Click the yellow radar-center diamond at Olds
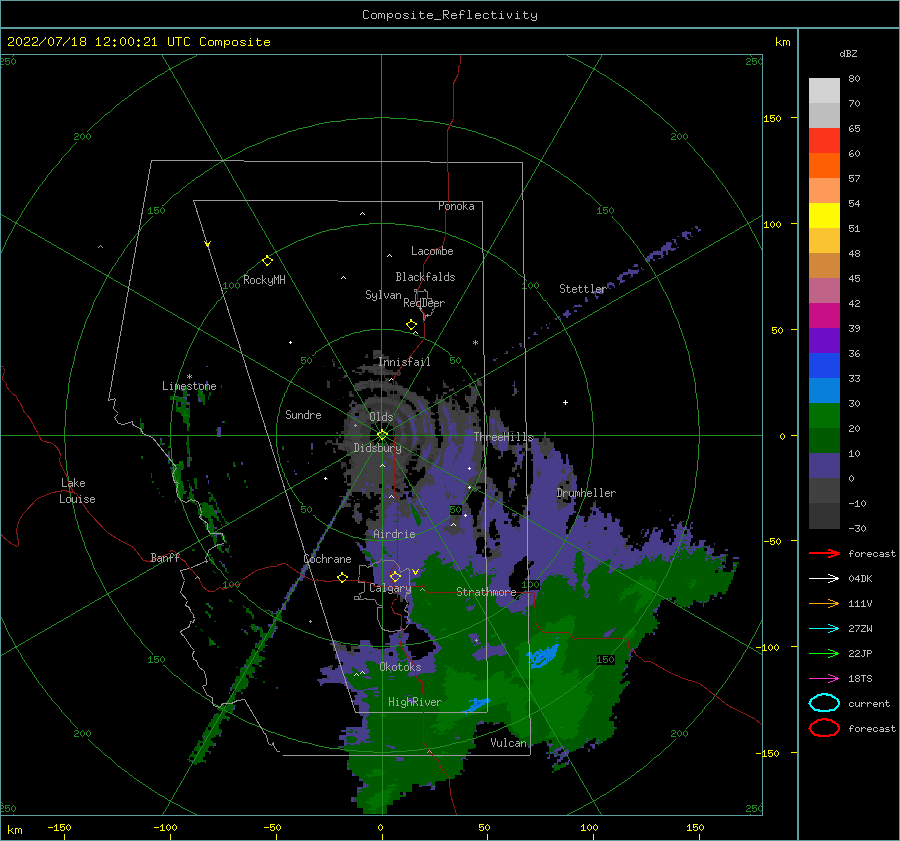 (x=382, y=435)
